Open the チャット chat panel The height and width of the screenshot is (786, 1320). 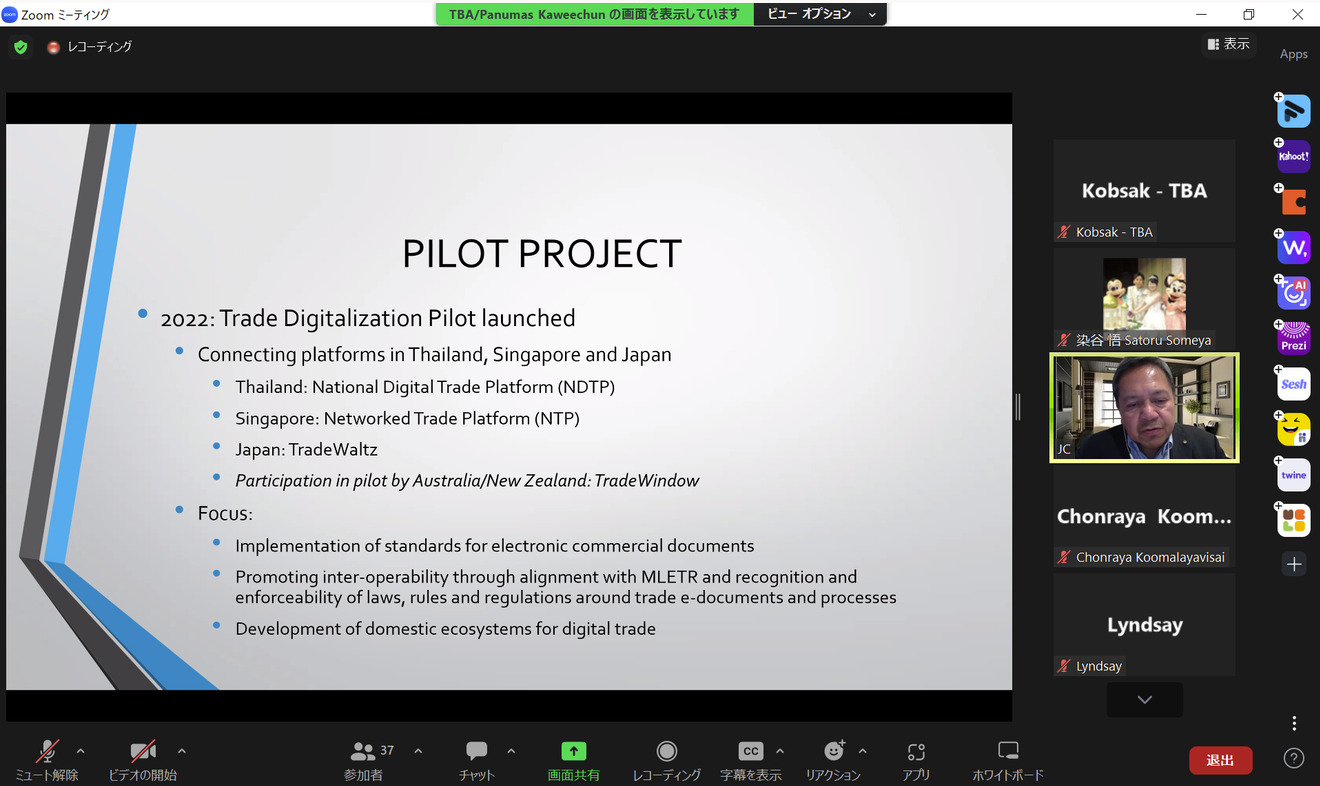pos(477,761)
